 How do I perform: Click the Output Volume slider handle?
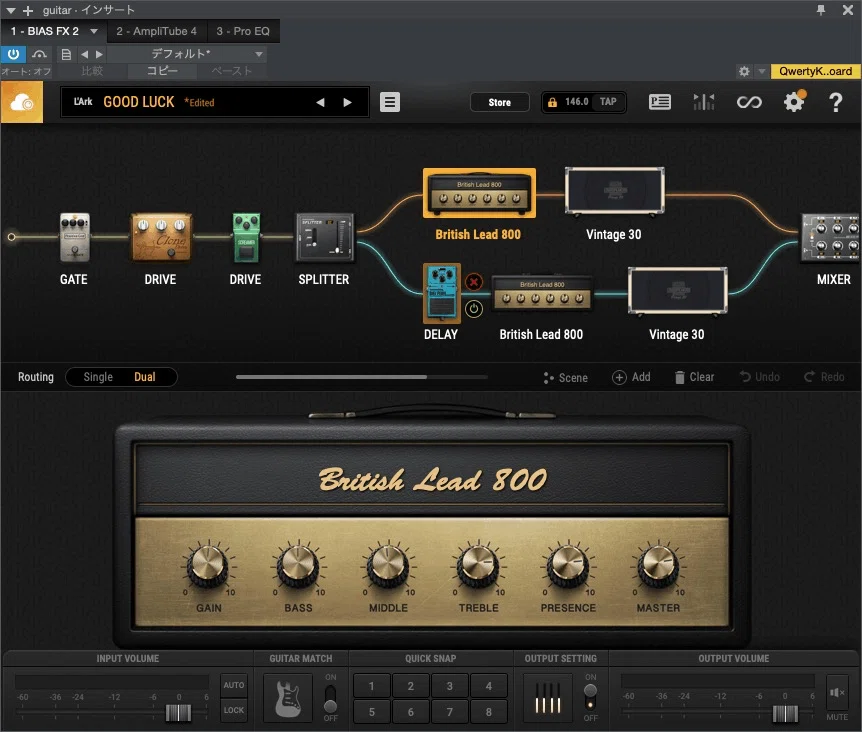[785, 713]
